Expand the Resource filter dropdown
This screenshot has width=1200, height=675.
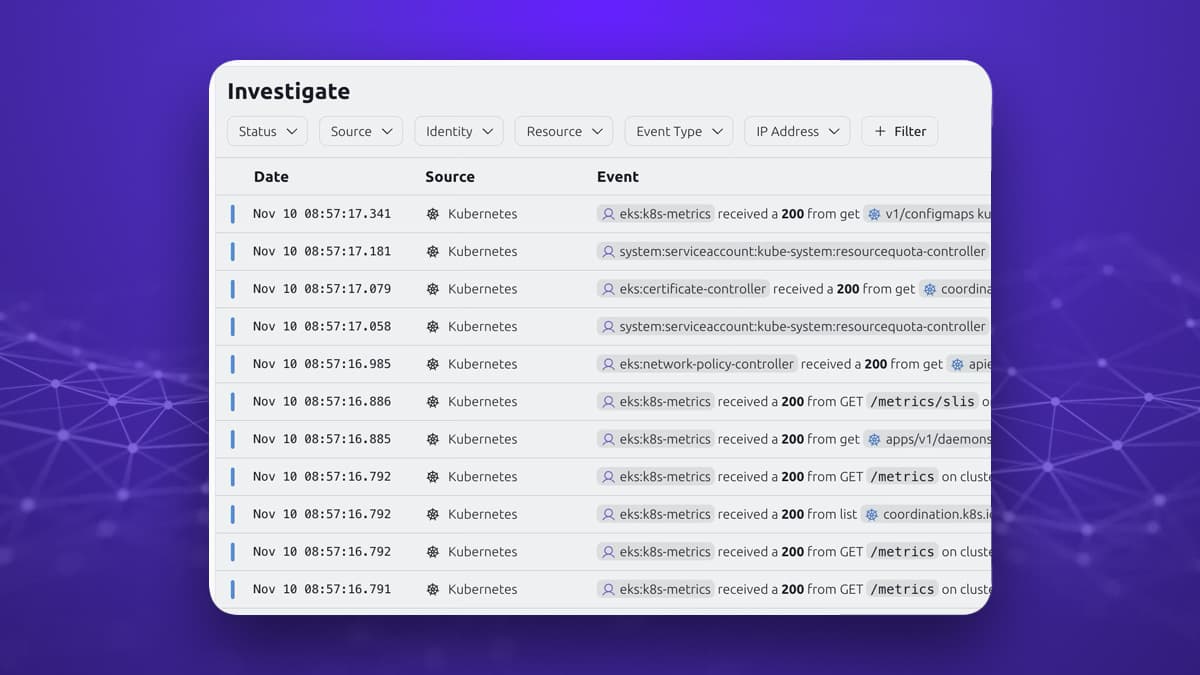563,131
